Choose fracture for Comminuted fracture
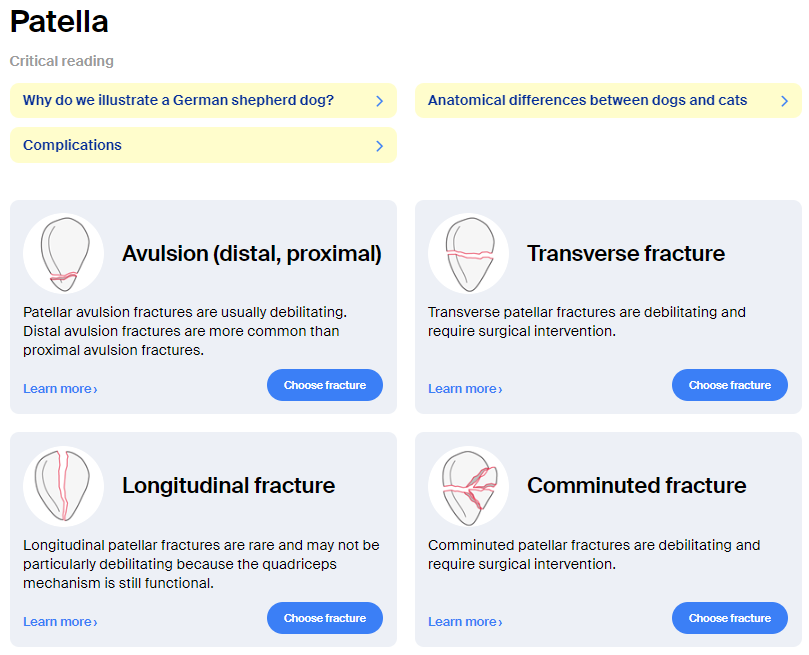The height and width of the screenshot is (655, 809). point(730,618)
